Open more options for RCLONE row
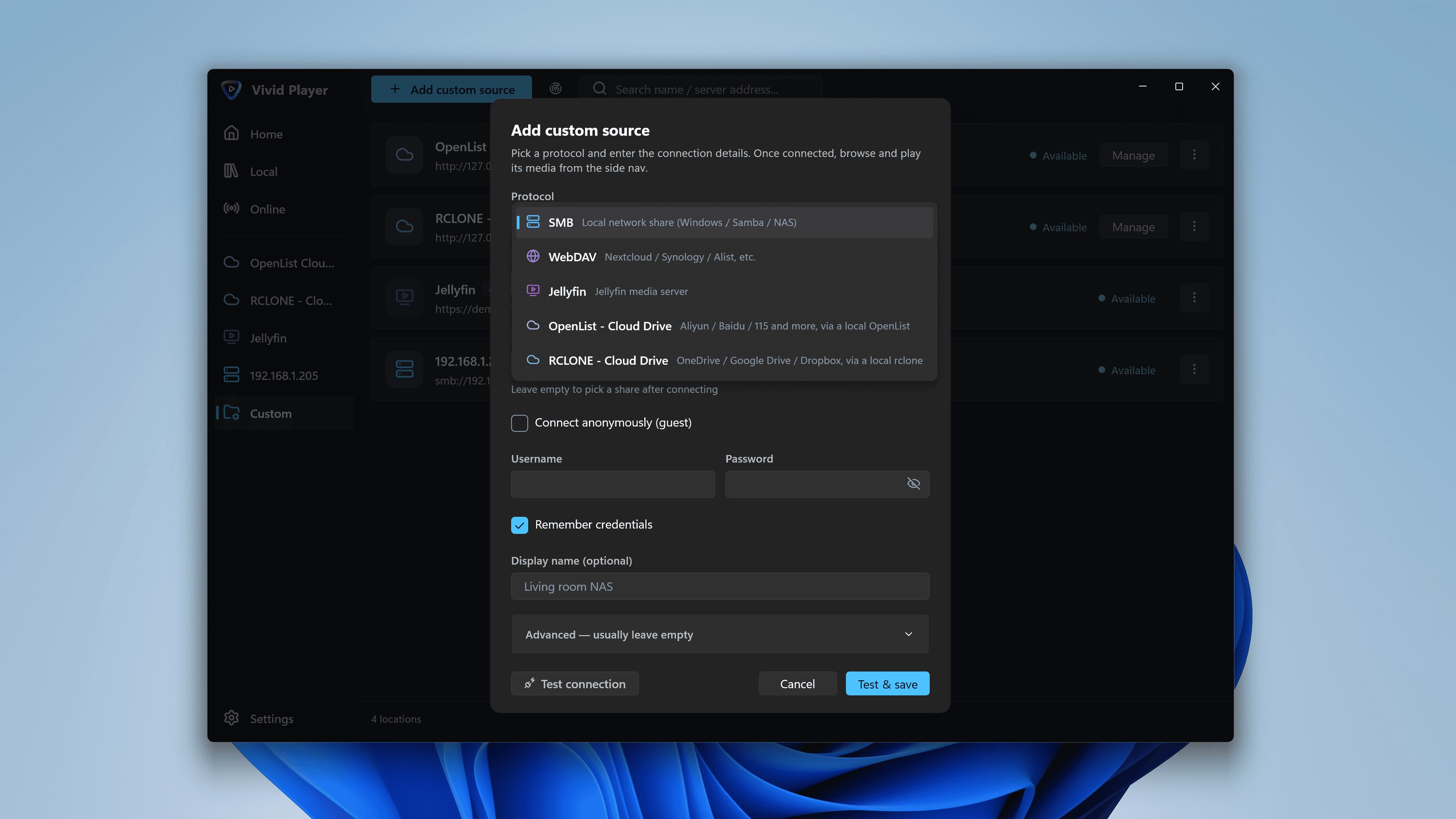This screenshot has height=819, width=1456. coord(1194,227)
